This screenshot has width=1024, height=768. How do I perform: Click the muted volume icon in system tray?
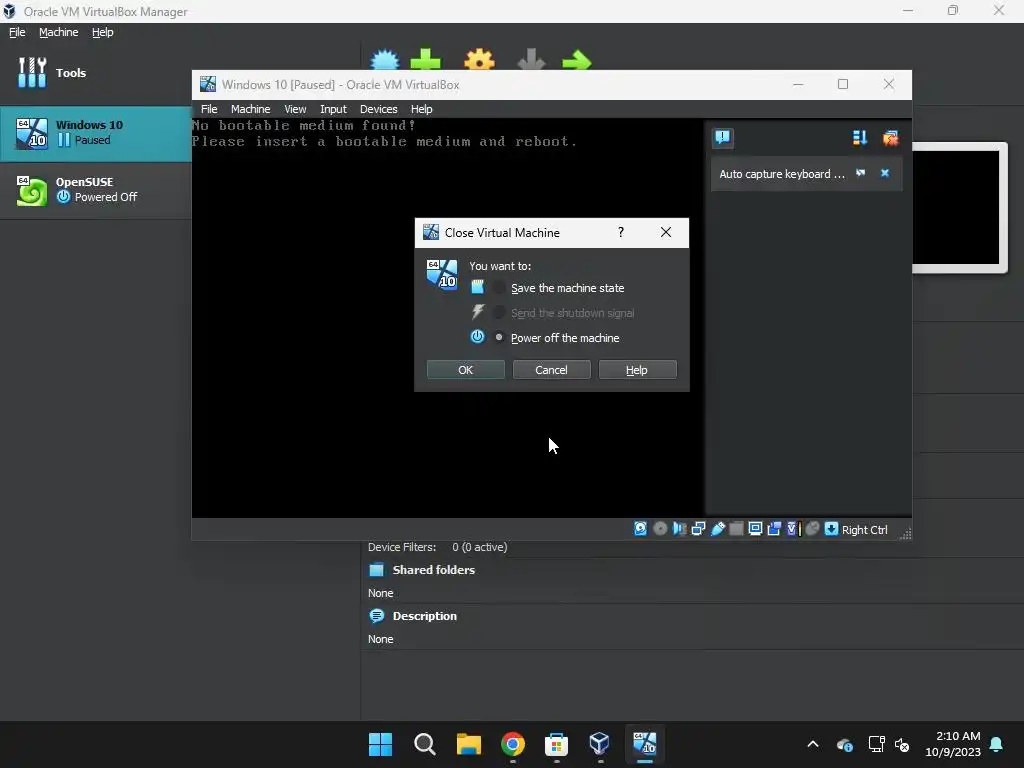click(902, 744)
